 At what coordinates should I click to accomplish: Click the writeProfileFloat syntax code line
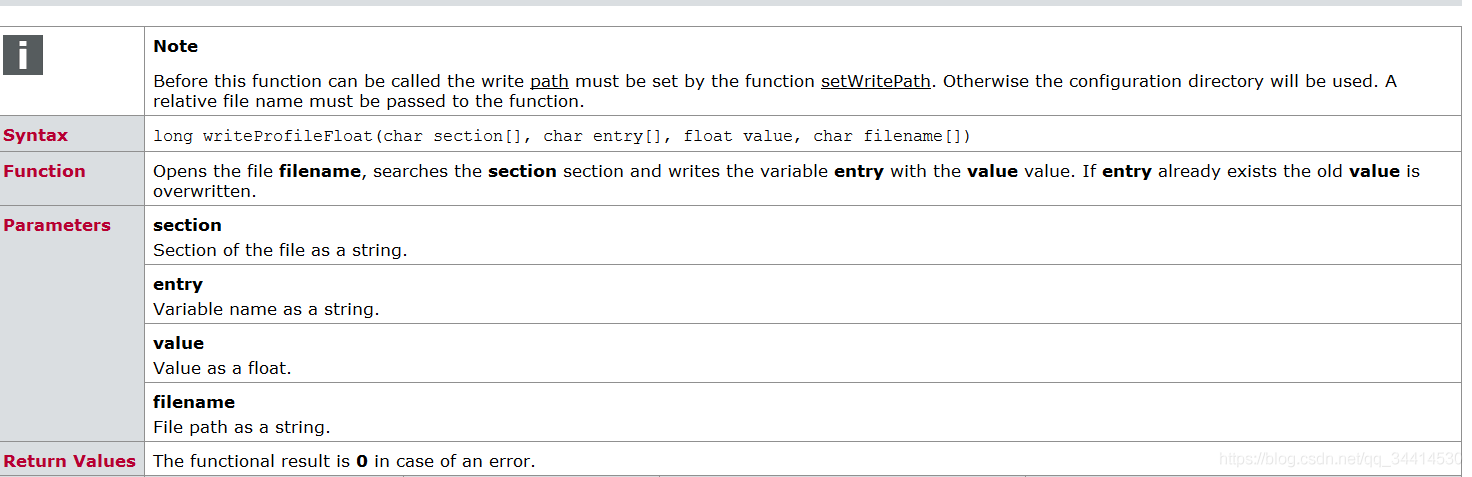point(562,135)
